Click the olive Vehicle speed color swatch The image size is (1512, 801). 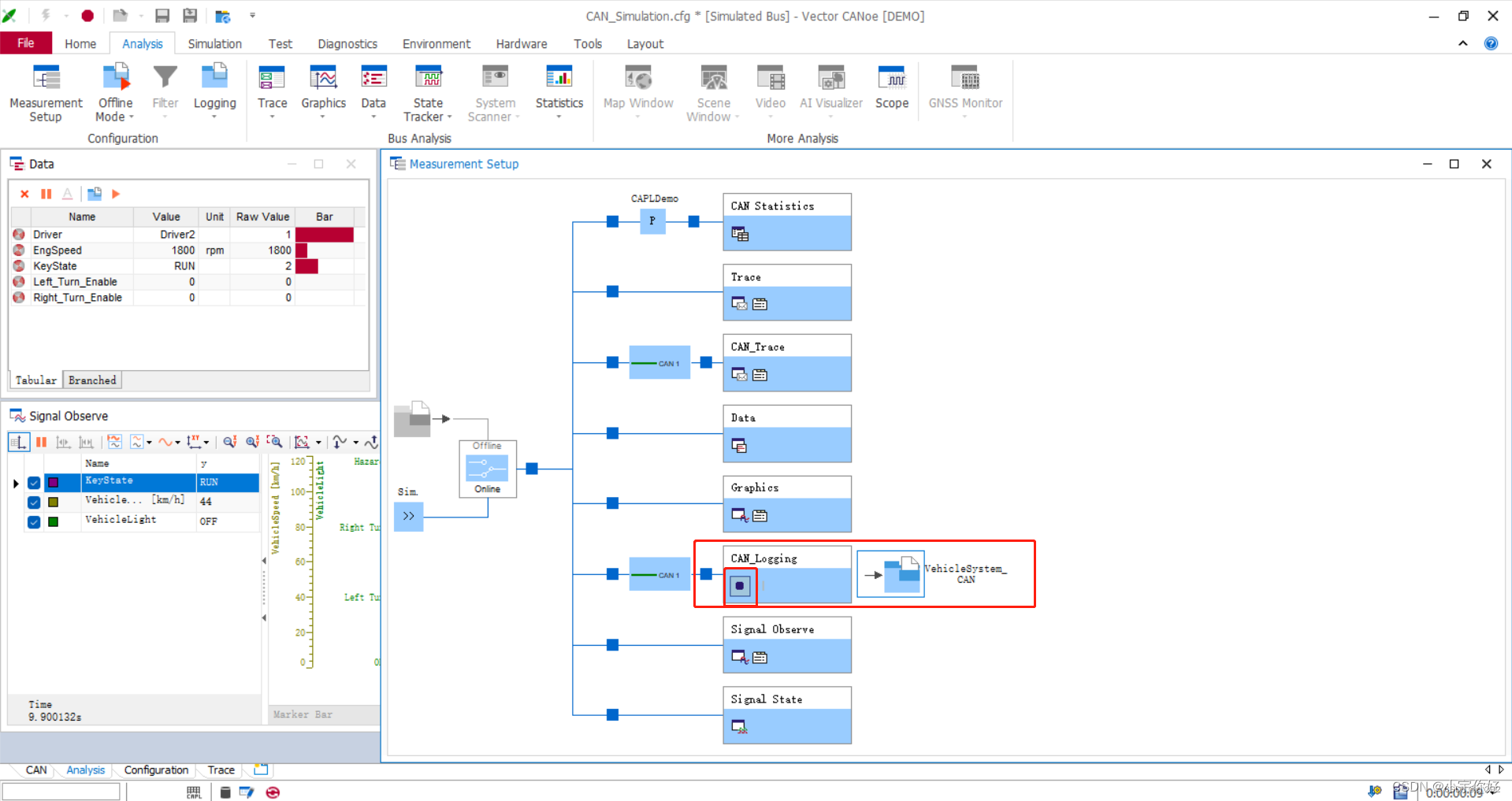pos(54,502)
